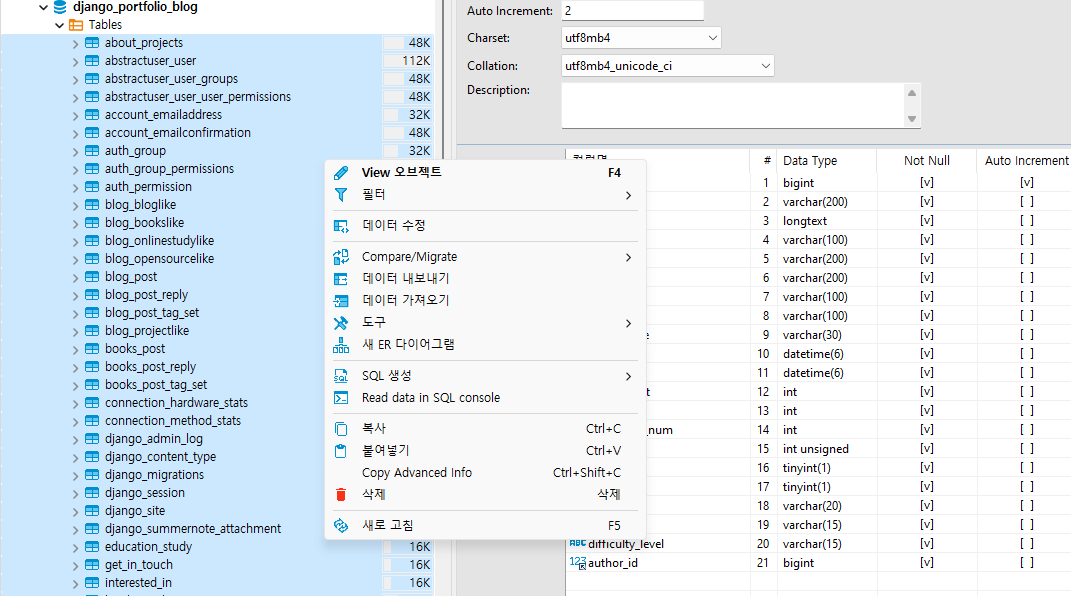Click the Compare/Migrate icon
The height and width of the screenshot is (596, 1071).
(341, 257)
